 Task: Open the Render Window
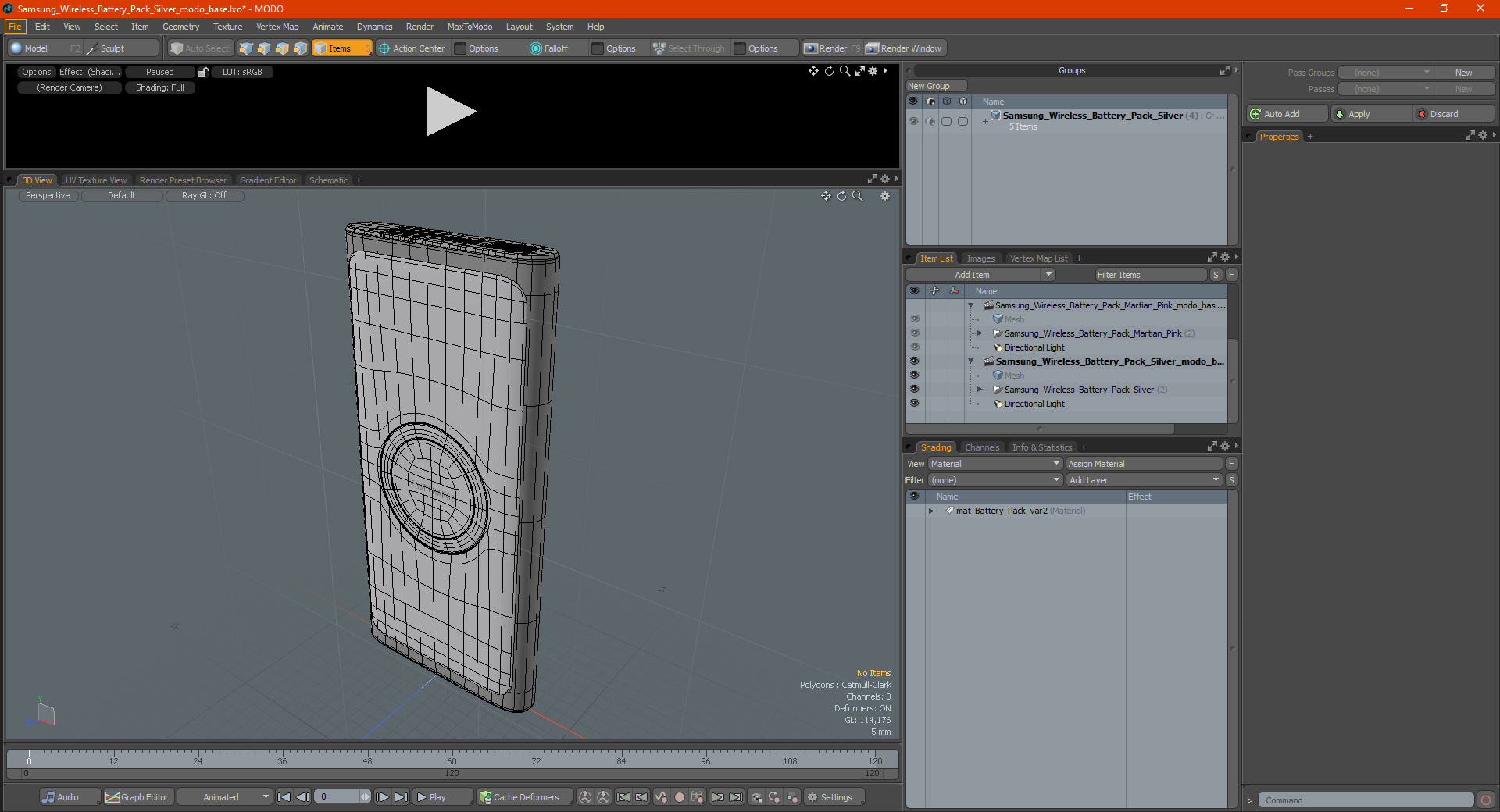click(x=904, y=48)
